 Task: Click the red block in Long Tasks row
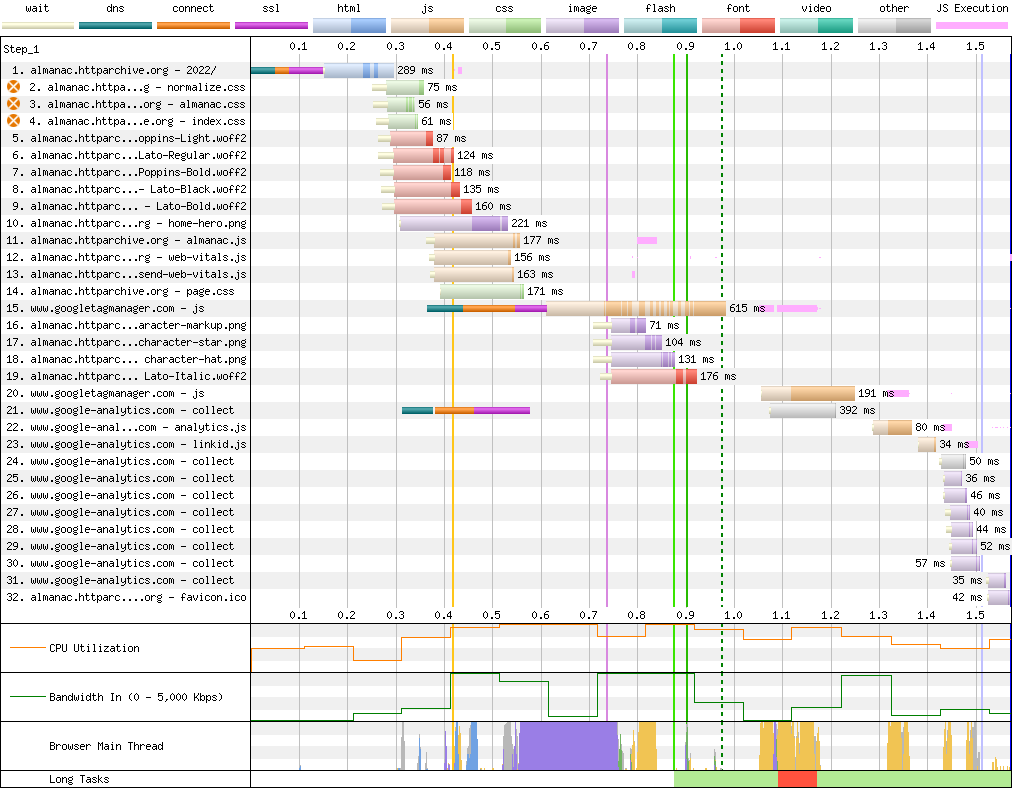pos(797,779)
